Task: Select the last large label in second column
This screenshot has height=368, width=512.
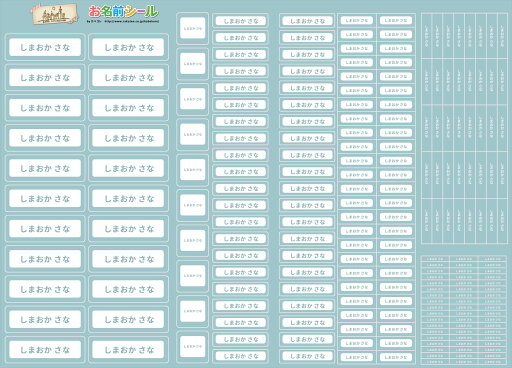Action: point(128,349)
